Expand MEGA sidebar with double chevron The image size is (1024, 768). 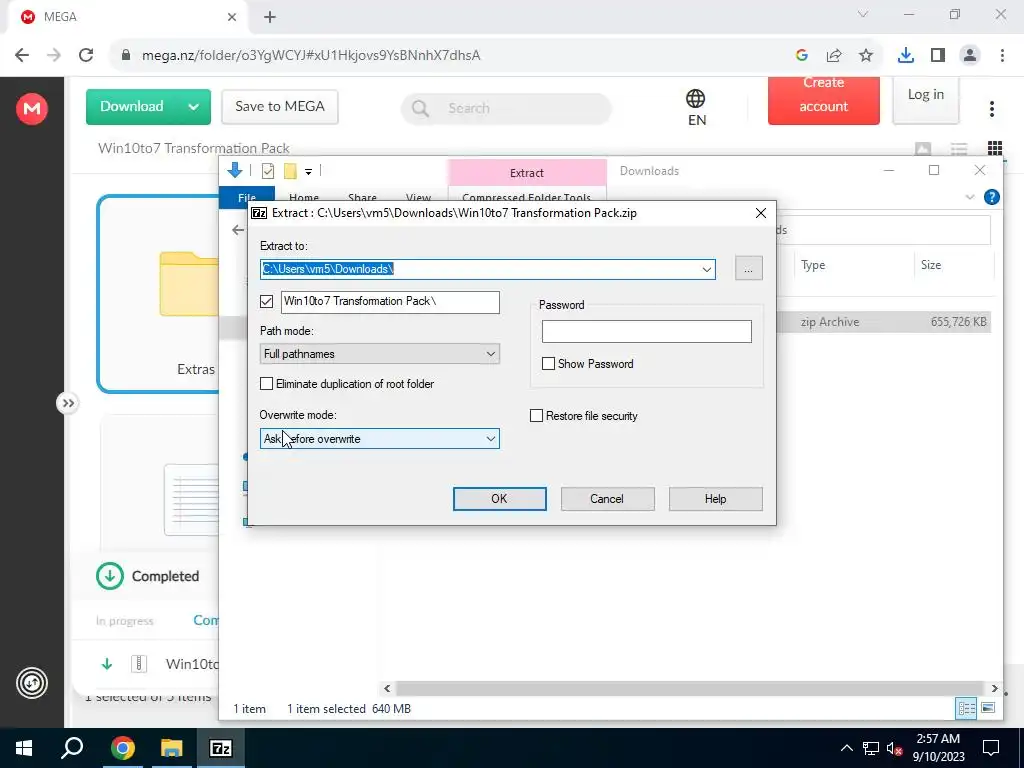point(68,403)
